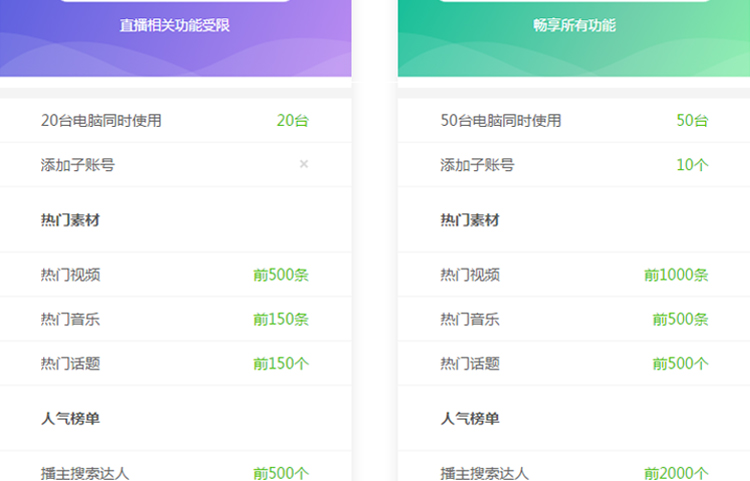Click the 前150个 hot topics value
750x481 pixels.
coord(281,364)
